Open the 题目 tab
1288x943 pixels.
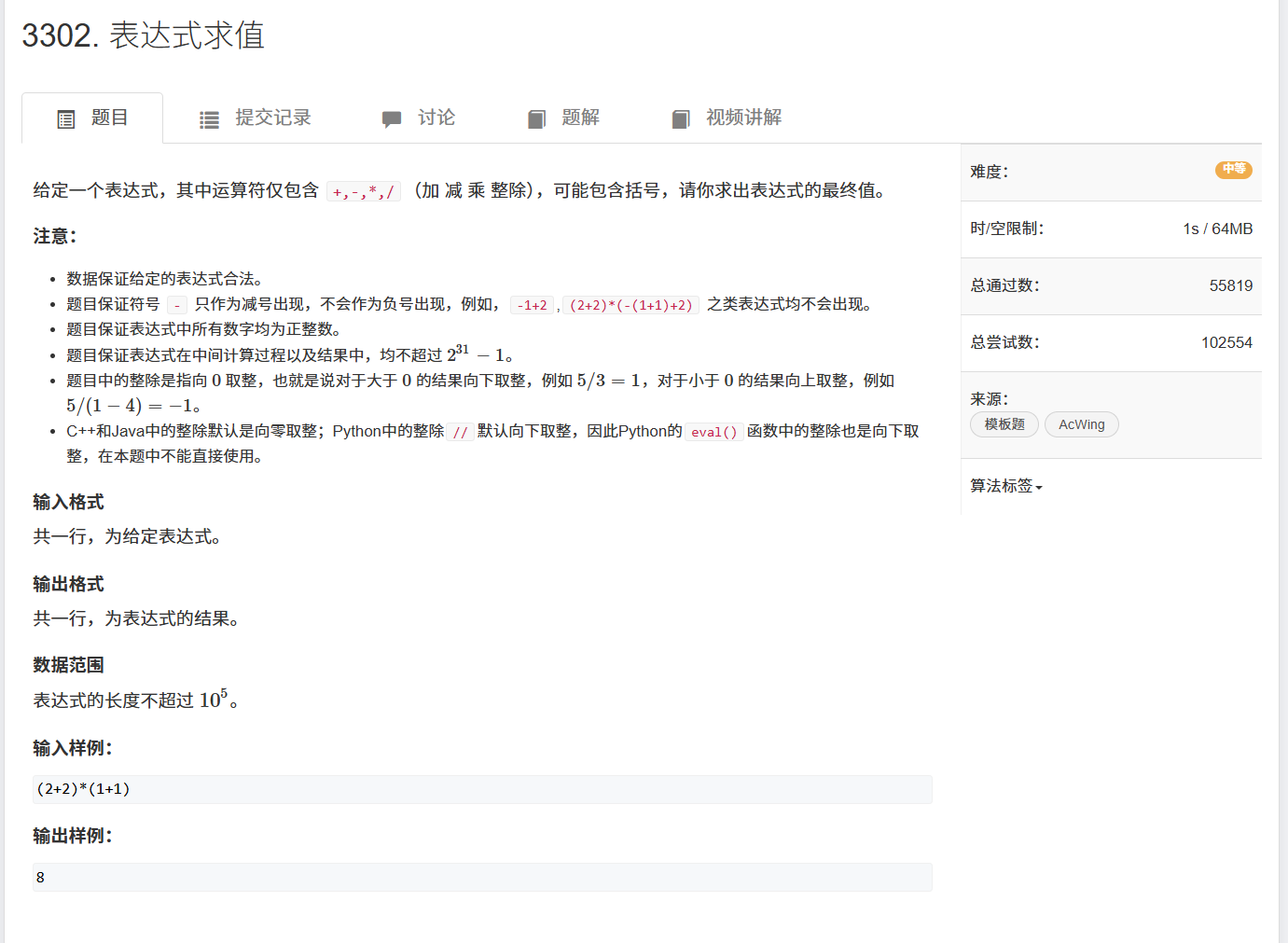point(92,118)
